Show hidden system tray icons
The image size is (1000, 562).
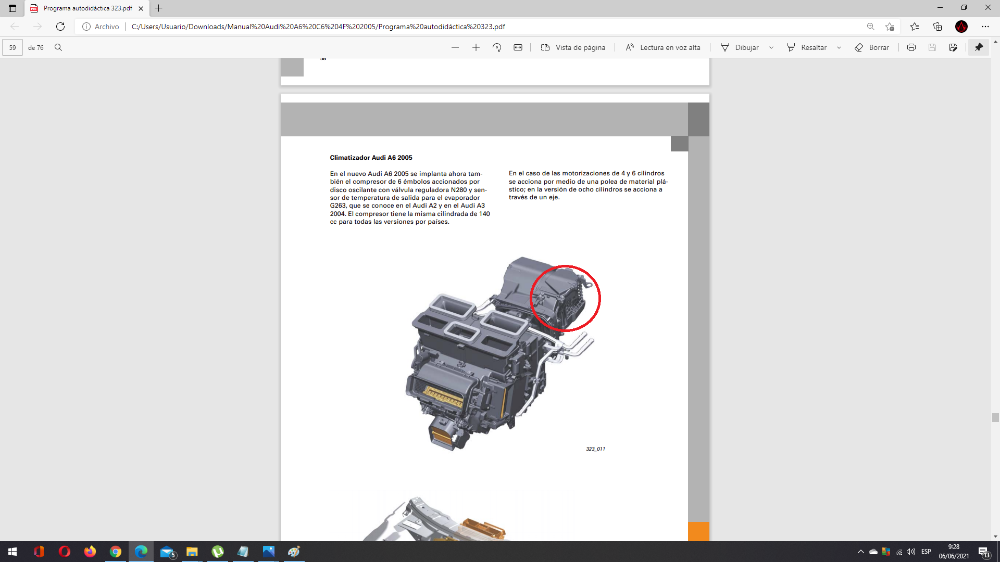click(860, 552)
